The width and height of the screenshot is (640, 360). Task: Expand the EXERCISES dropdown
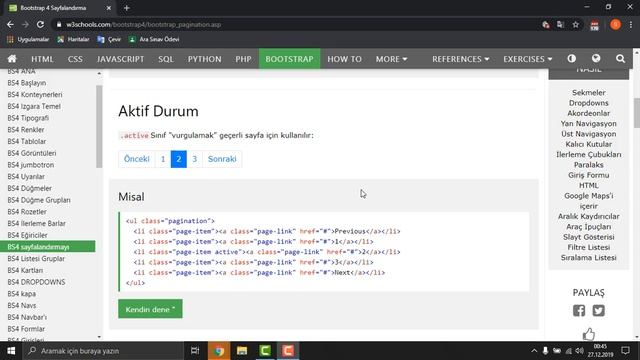(527, 59)
